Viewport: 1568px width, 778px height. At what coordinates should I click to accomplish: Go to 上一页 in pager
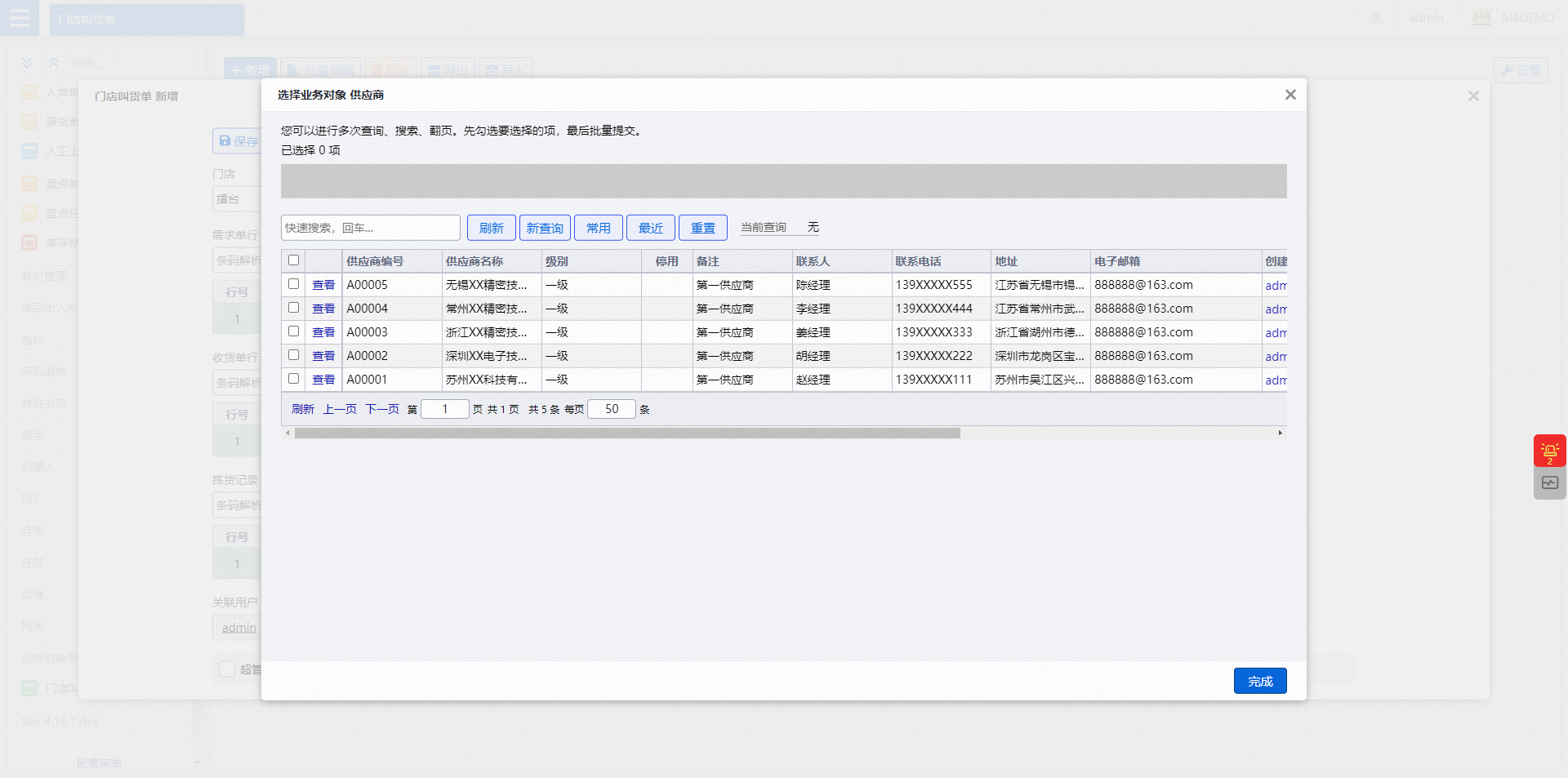[340, 409]
